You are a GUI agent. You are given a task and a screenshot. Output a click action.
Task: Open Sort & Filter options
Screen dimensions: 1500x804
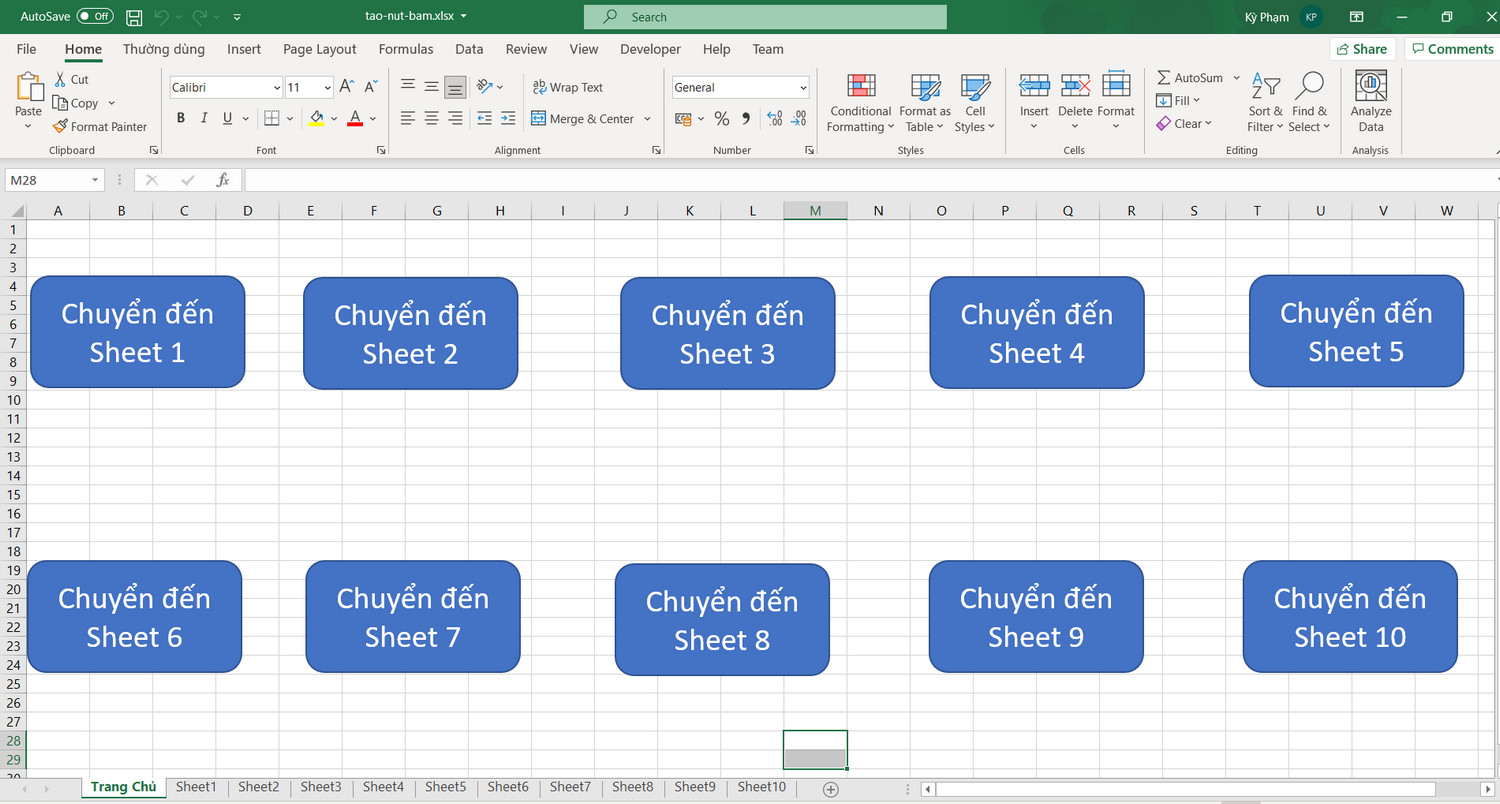coord(1264,102)
